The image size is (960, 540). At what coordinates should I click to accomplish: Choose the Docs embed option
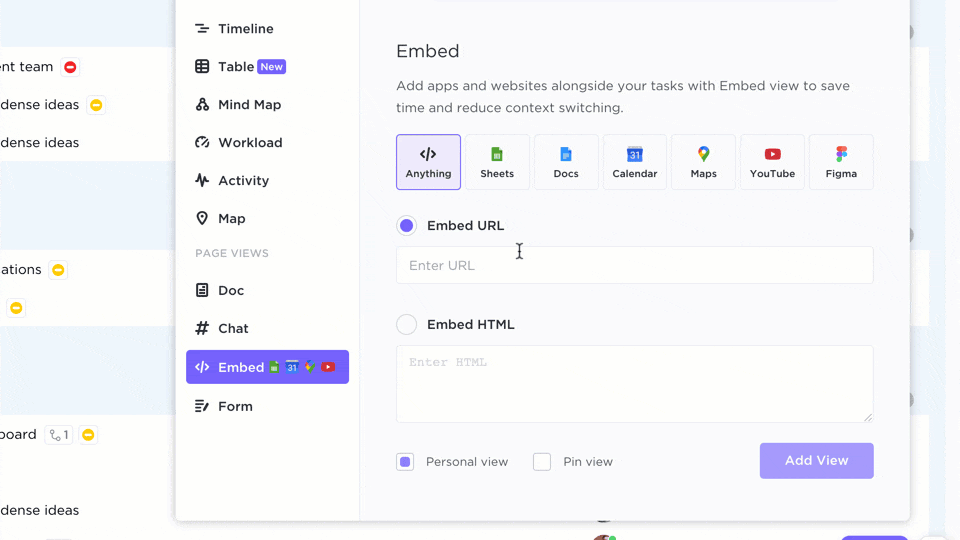tap(566, 162)
